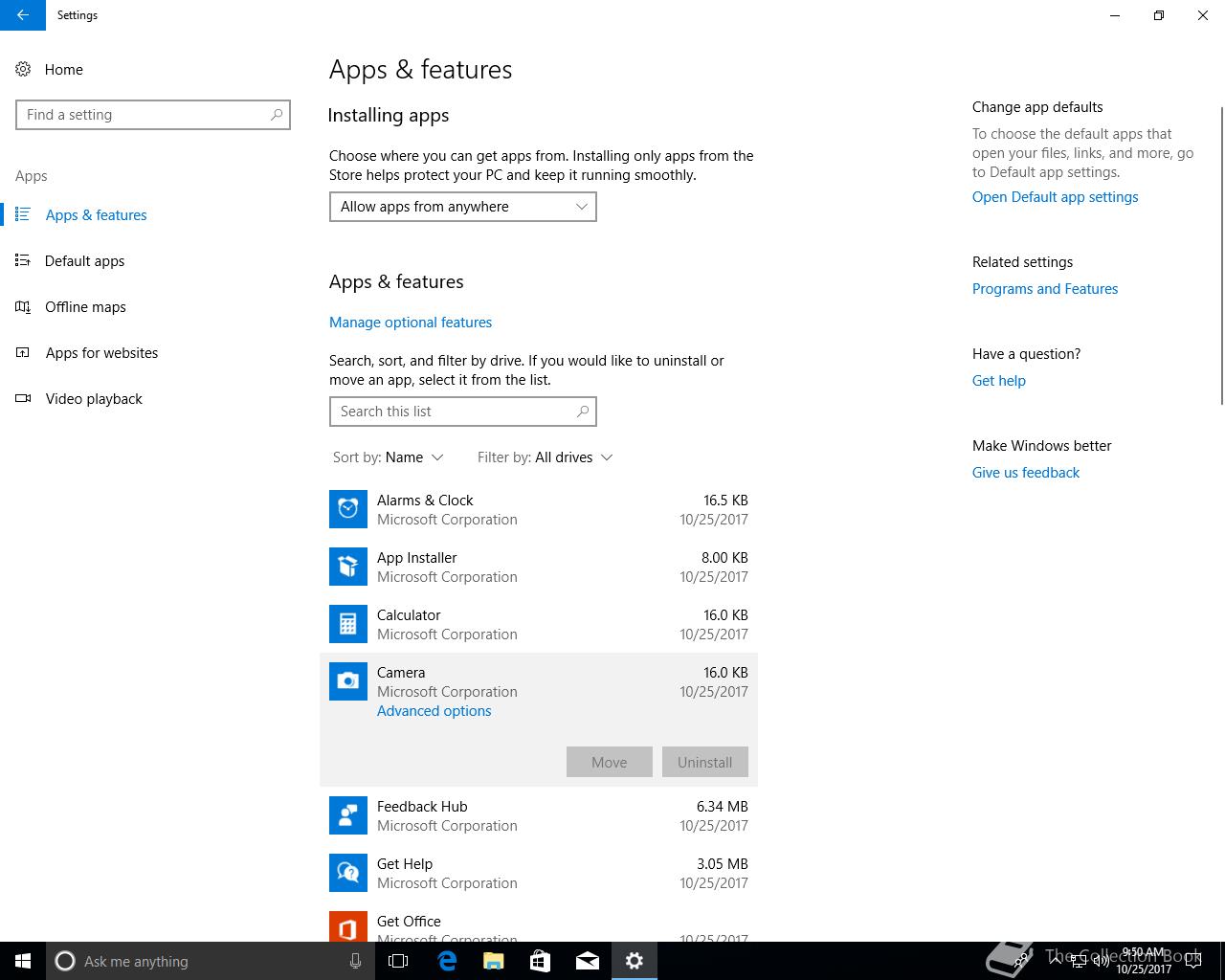Select the Calculator name
The width and height of the screenshot is (1225, 980).
[x=409, y=615]
